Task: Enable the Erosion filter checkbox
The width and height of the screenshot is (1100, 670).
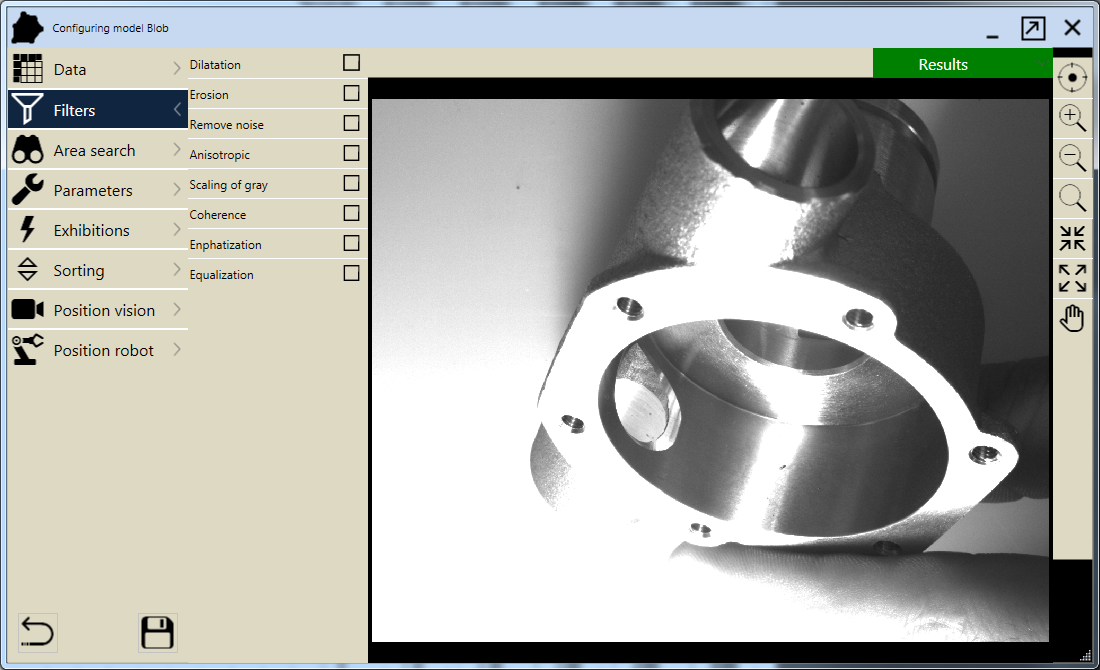Action: pyautogui.click(x=351, y=93)
